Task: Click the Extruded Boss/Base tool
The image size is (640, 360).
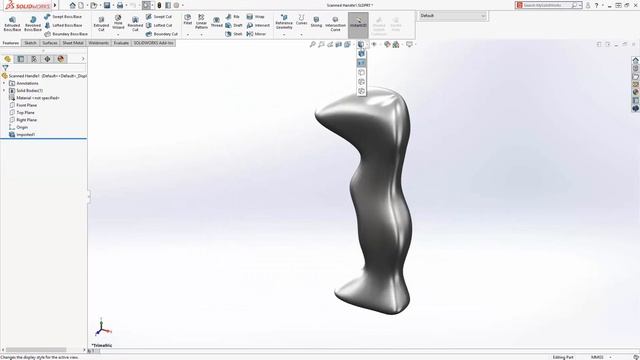Action: [x=12, y=24]
